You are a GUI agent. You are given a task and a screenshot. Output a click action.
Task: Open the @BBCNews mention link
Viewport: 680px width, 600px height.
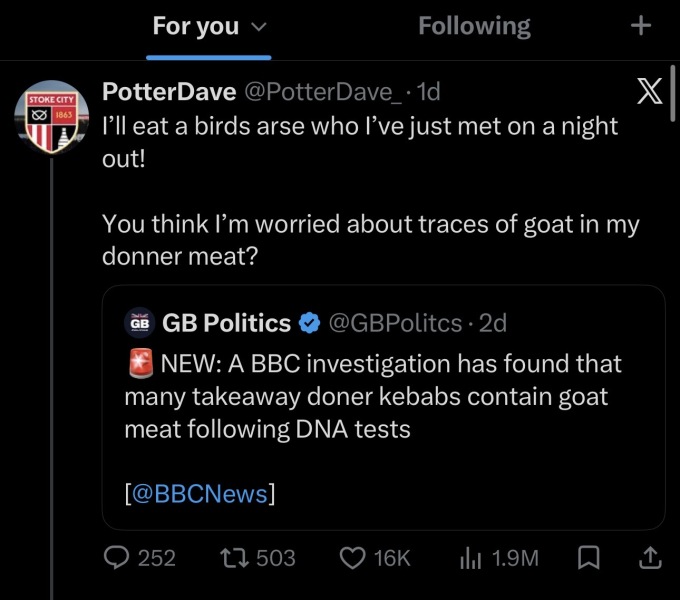[200, 493]
